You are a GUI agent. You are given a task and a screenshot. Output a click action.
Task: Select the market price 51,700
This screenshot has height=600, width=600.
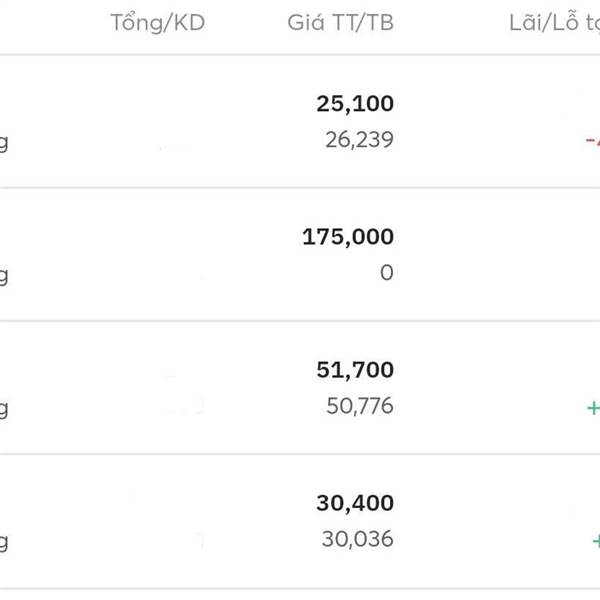[x=354, y=370]
